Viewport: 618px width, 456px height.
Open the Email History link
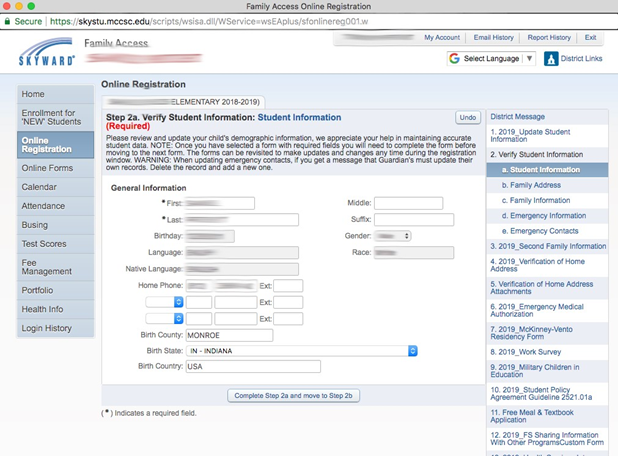tap(494, 38)
